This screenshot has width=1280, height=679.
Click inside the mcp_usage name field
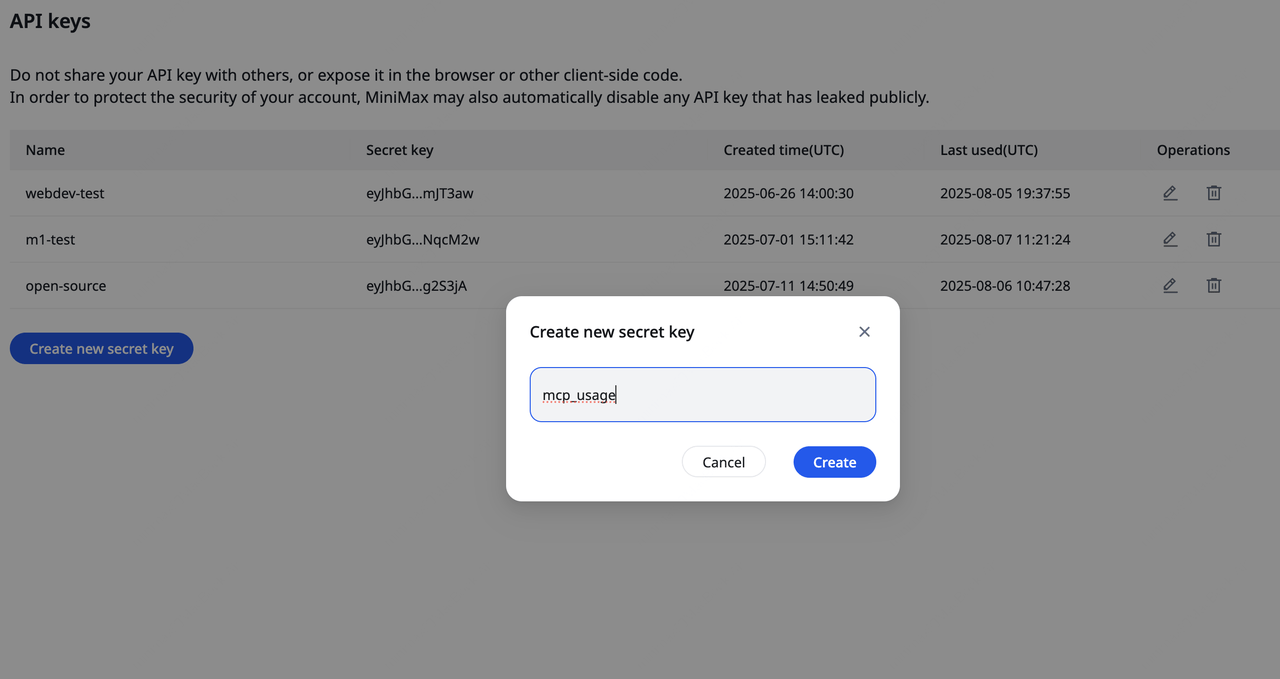[x=700, y=394]
